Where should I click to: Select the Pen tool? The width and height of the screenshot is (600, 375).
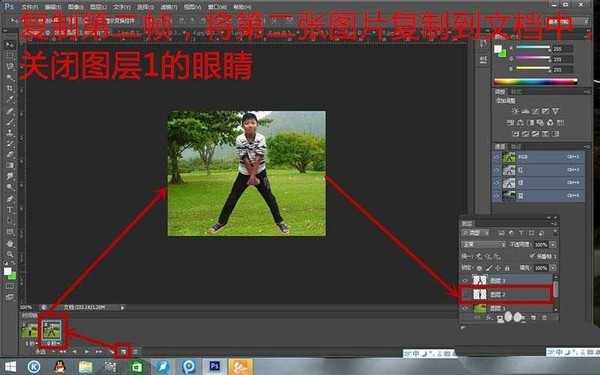tap(10, 199)
